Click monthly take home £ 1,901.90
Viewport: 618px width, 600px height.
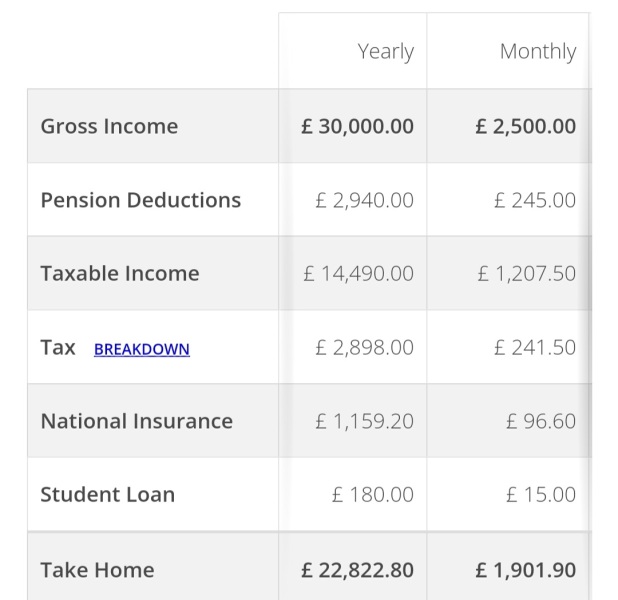[526, 570]
